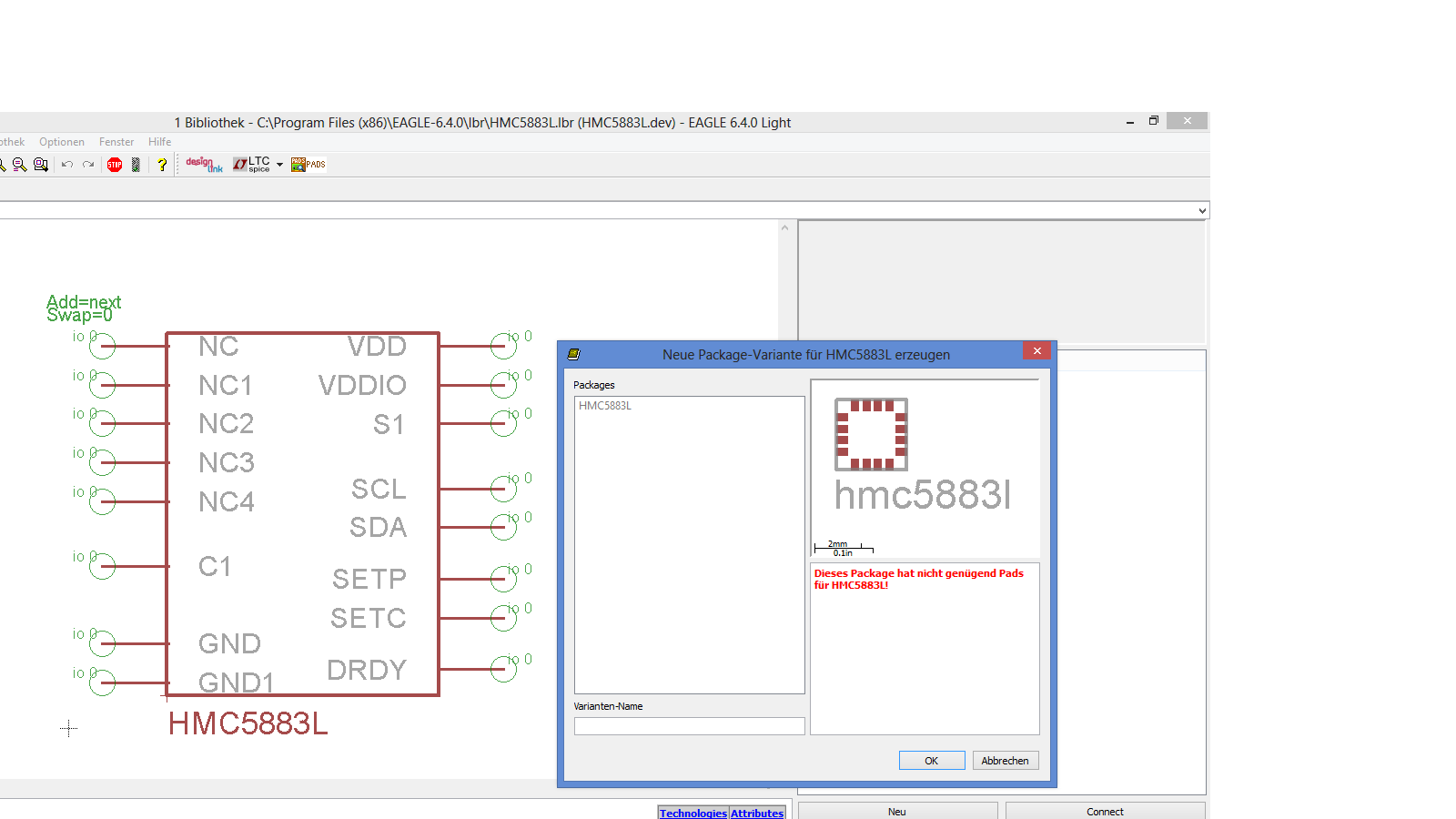Image resolution: width=1456 pixels, height=819 pixels.
Task: Click the S1 pin label
Action: 389,425
